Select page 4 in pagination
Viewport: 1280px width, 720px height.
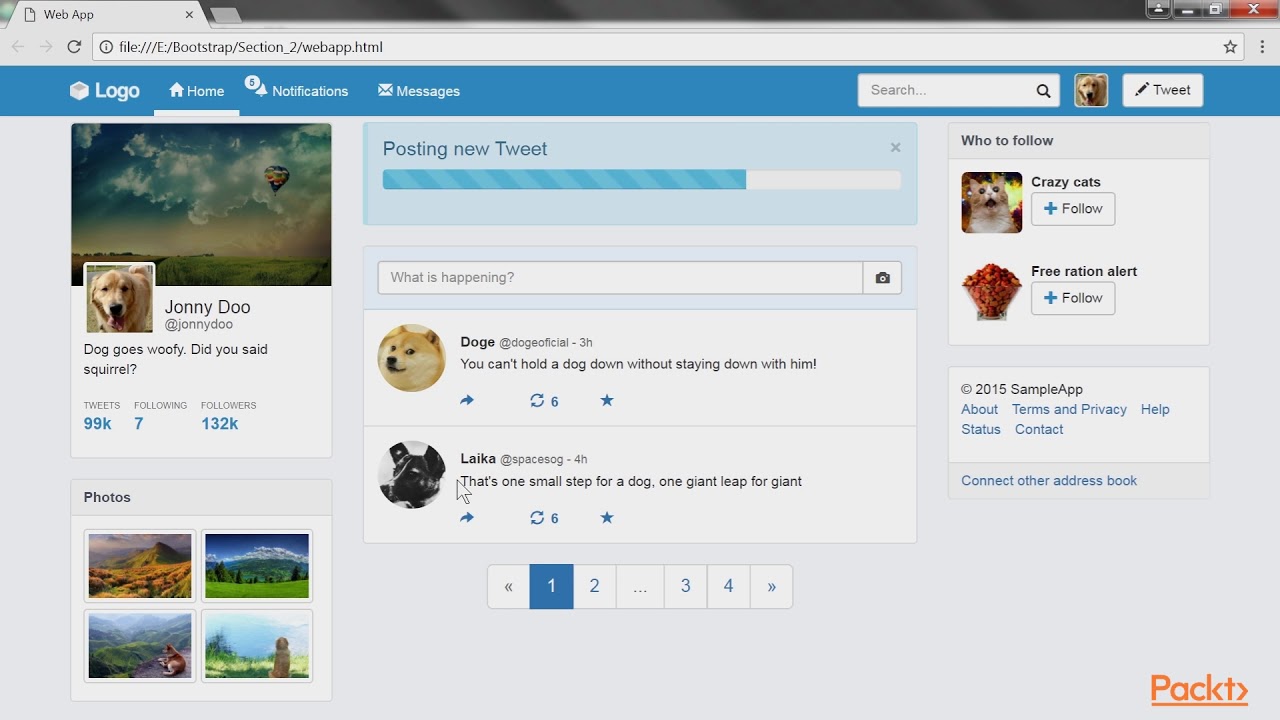[728, 586]
